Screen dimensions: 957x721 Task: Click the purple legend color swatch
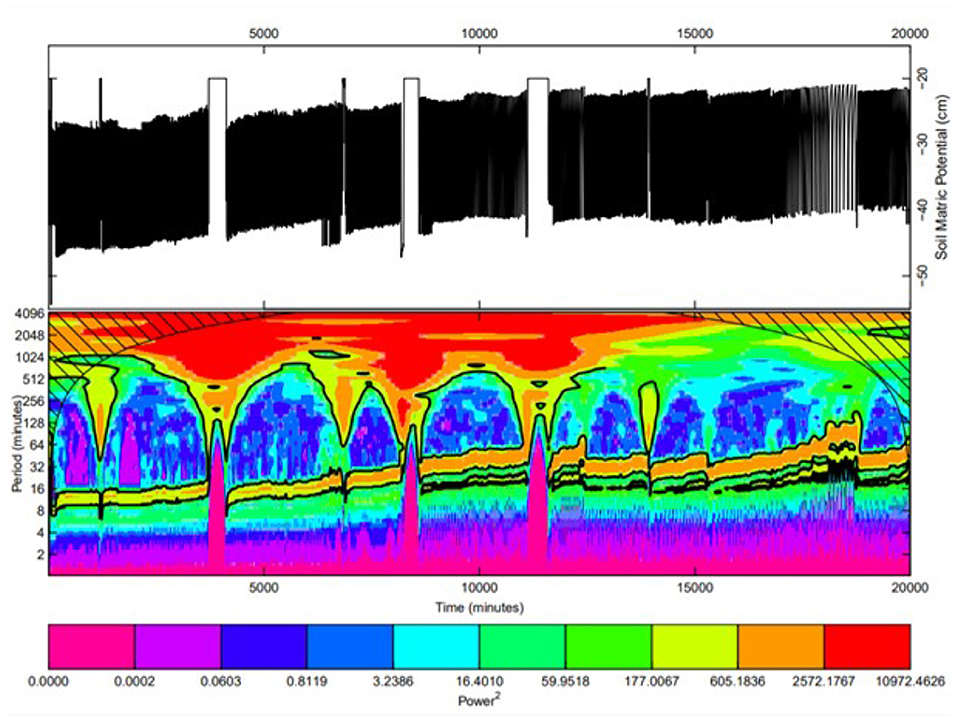178,647
